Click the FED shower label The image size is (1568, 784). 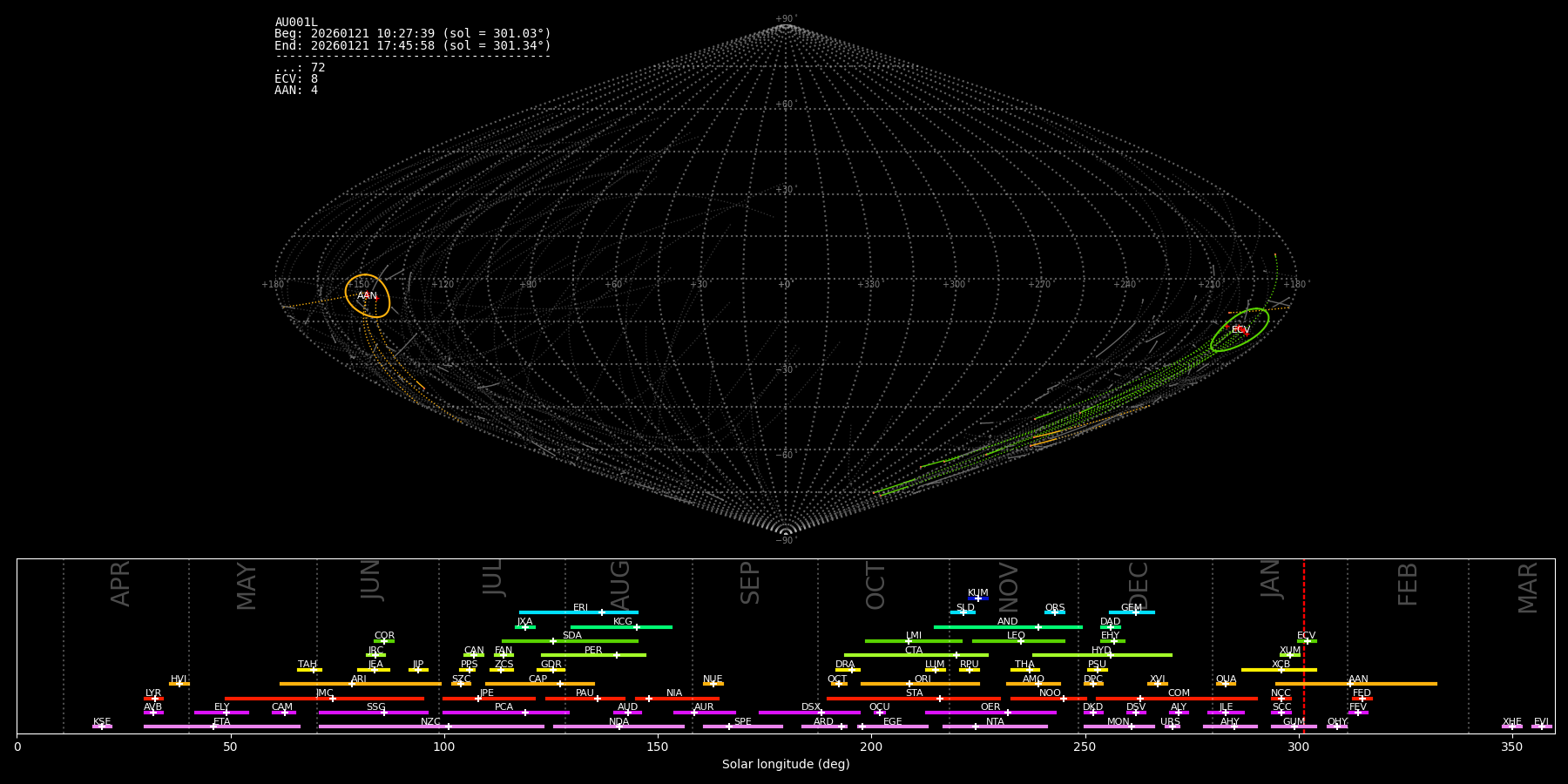[x=1362, y=693]
